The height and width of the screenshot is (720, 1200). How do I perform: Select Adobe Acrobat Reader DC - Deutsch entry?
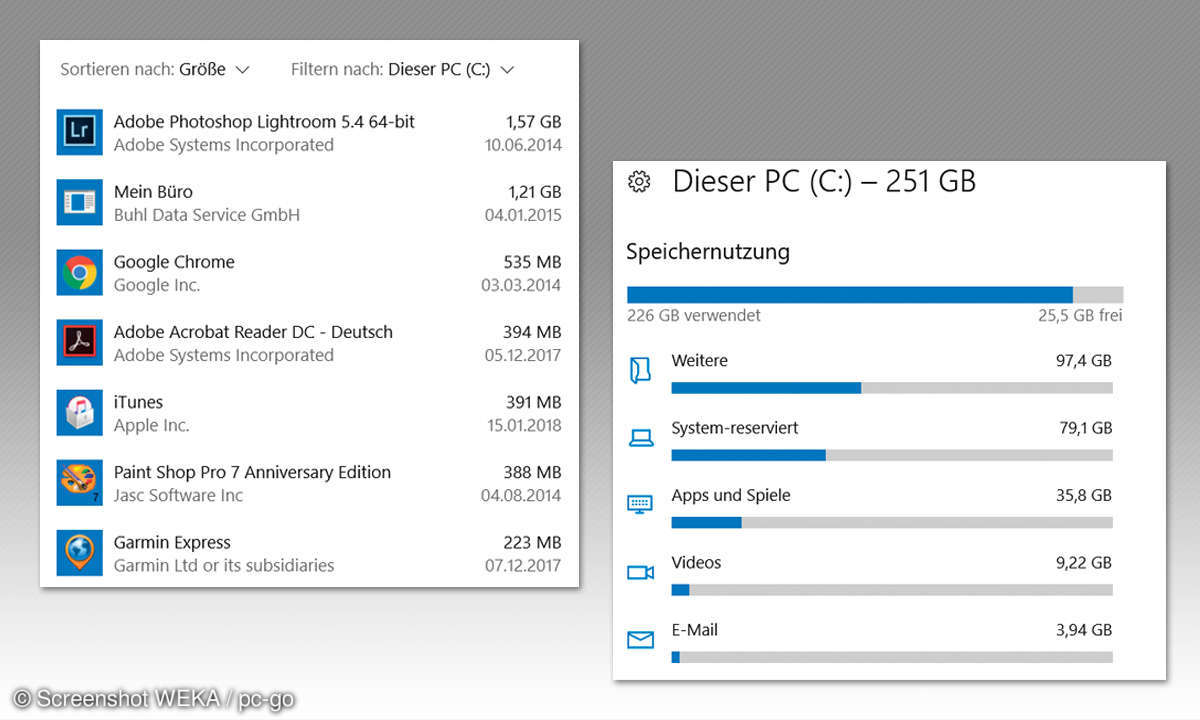253,332
